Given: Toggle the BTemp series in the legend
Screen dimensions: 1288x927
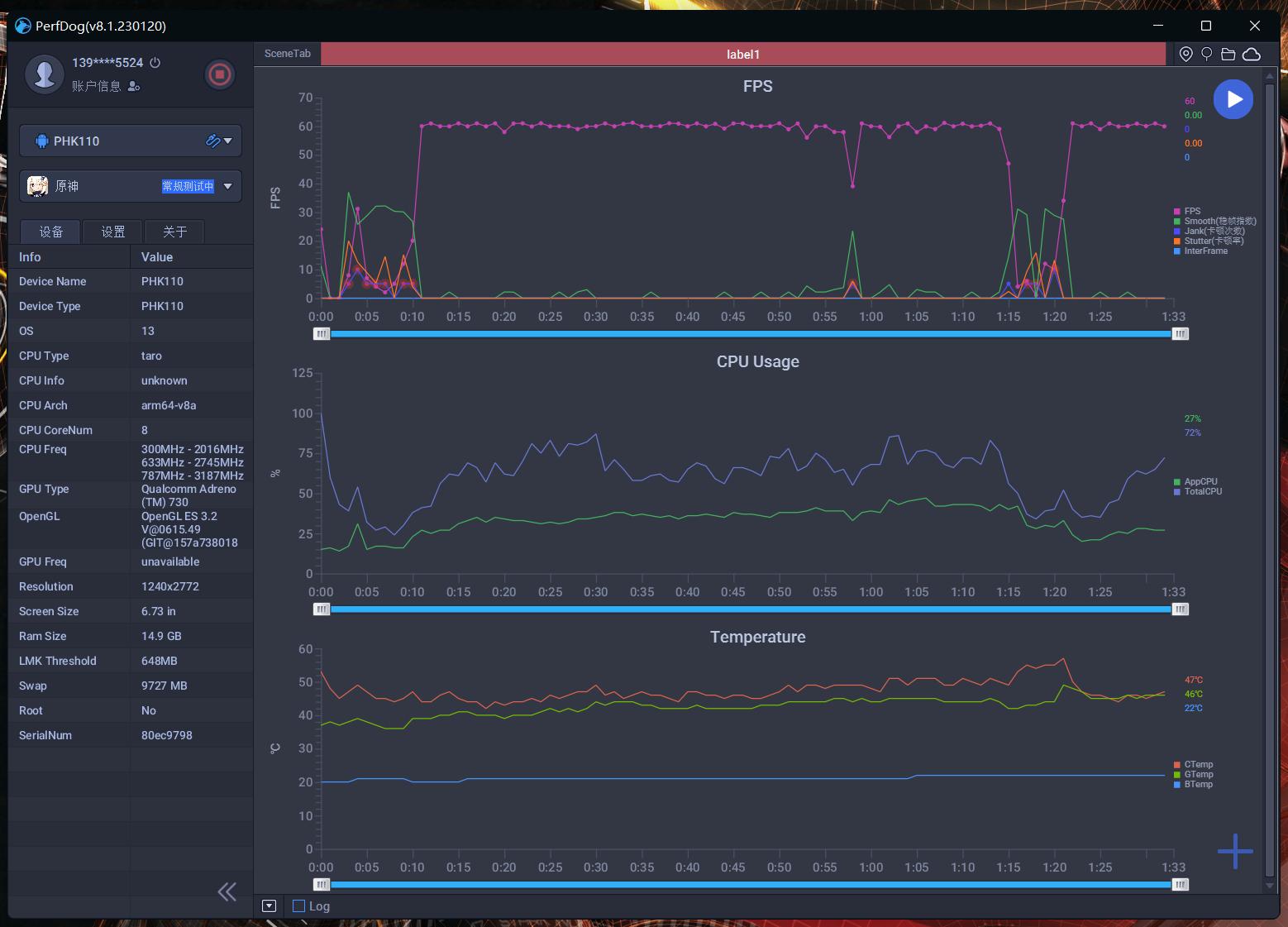Looking at the screenshot, I should [1198, 785].
